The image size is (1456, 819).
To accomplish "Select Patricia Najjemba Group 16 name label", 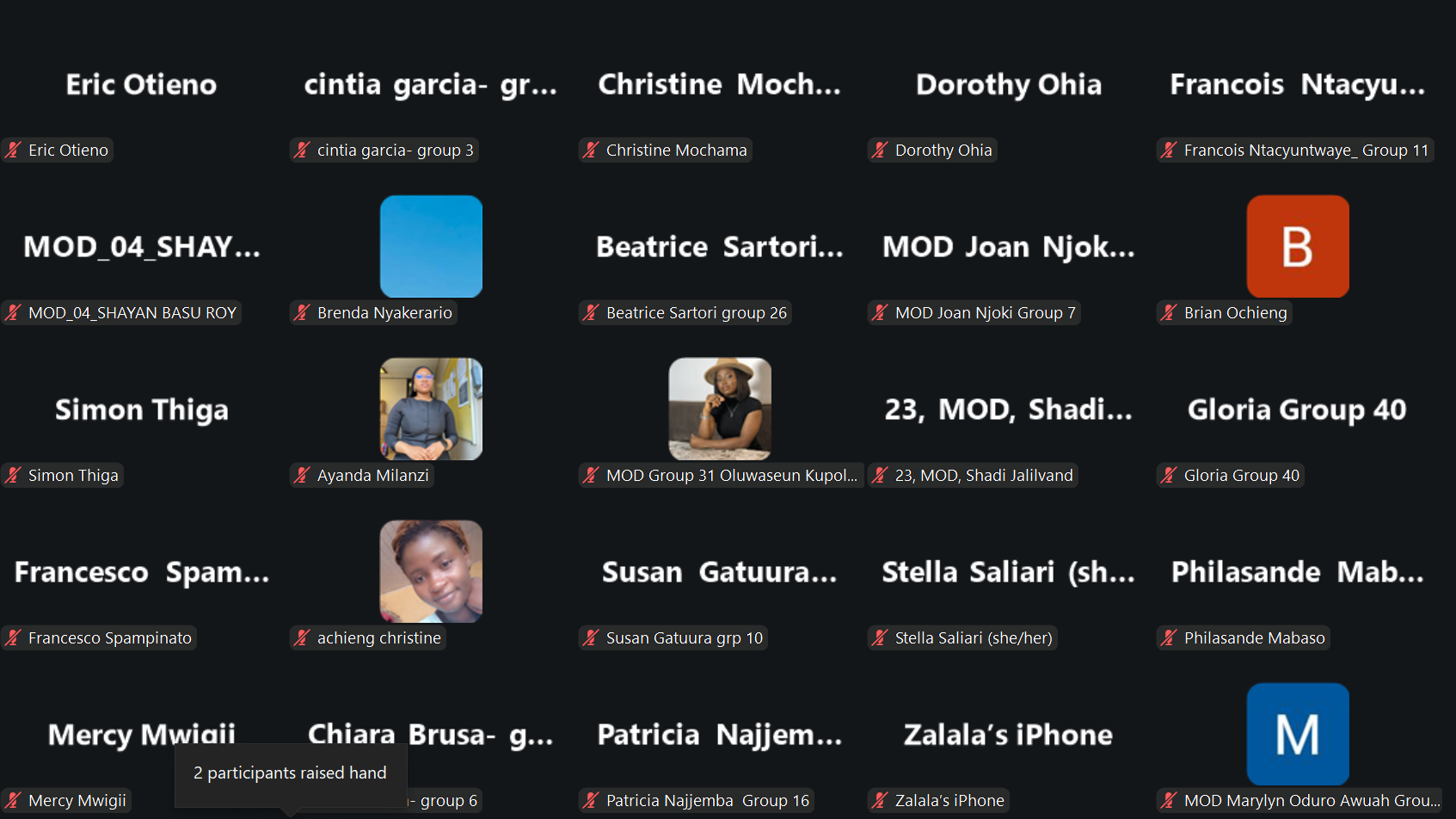I will point(707,800).
